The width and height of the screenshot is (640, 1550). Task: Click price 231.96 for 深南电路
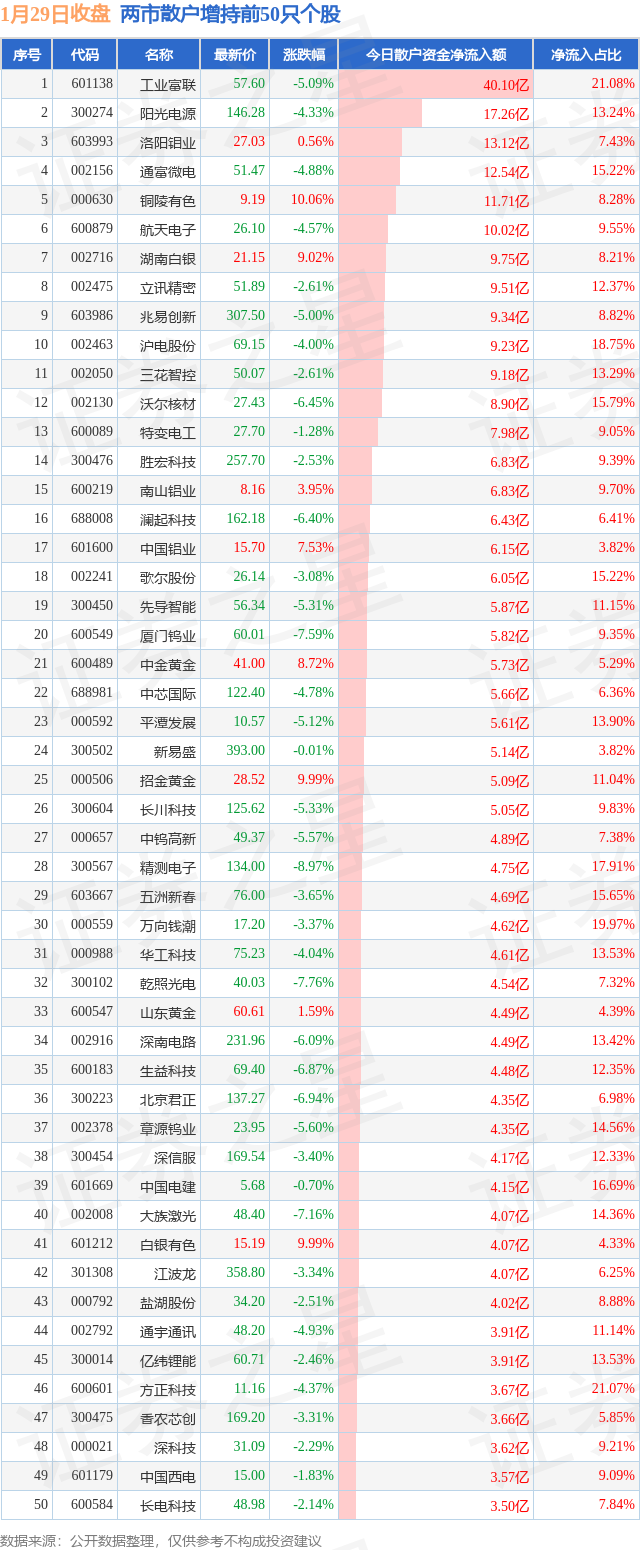pos(246,1041)
